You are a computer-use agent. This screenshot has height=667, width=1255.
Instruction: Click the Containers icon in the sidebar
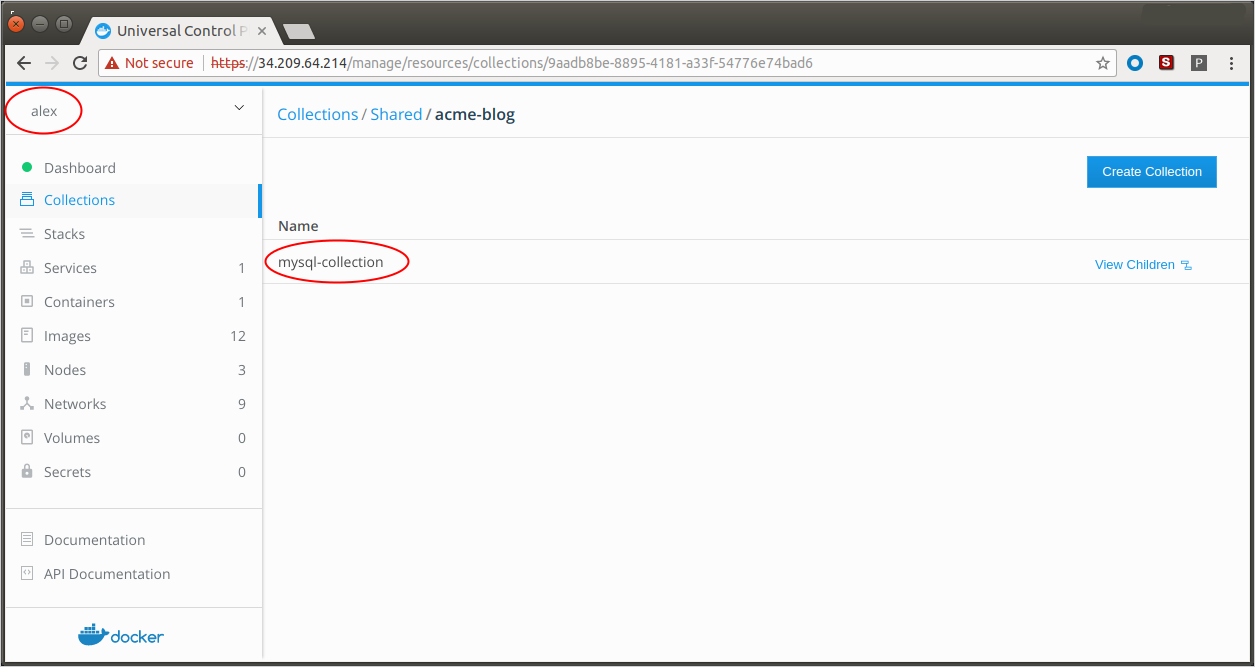coord(27,302)
